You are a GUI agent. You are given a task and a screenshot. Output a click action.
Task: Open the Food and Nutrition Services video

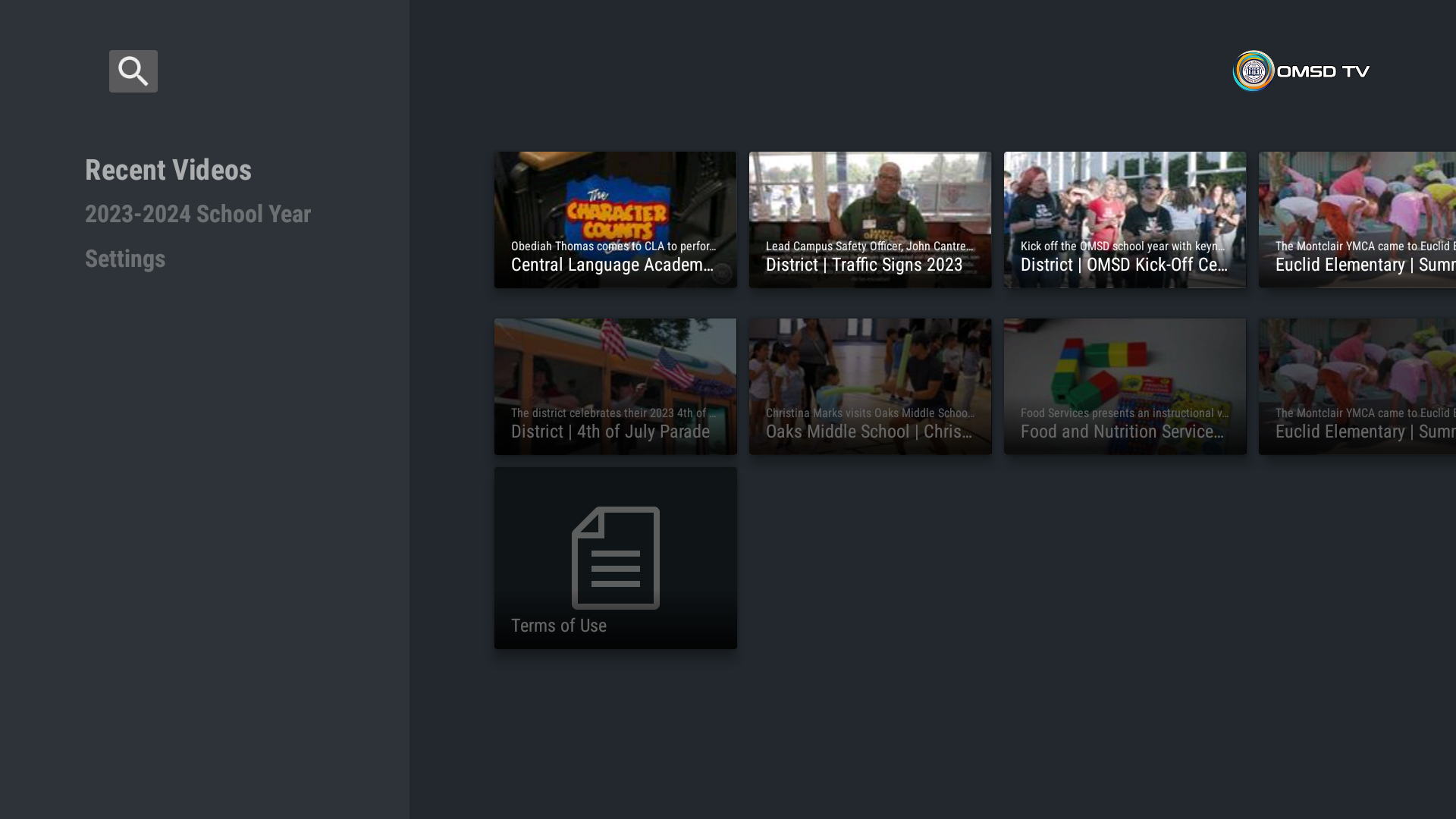[x=1125, y=386]
